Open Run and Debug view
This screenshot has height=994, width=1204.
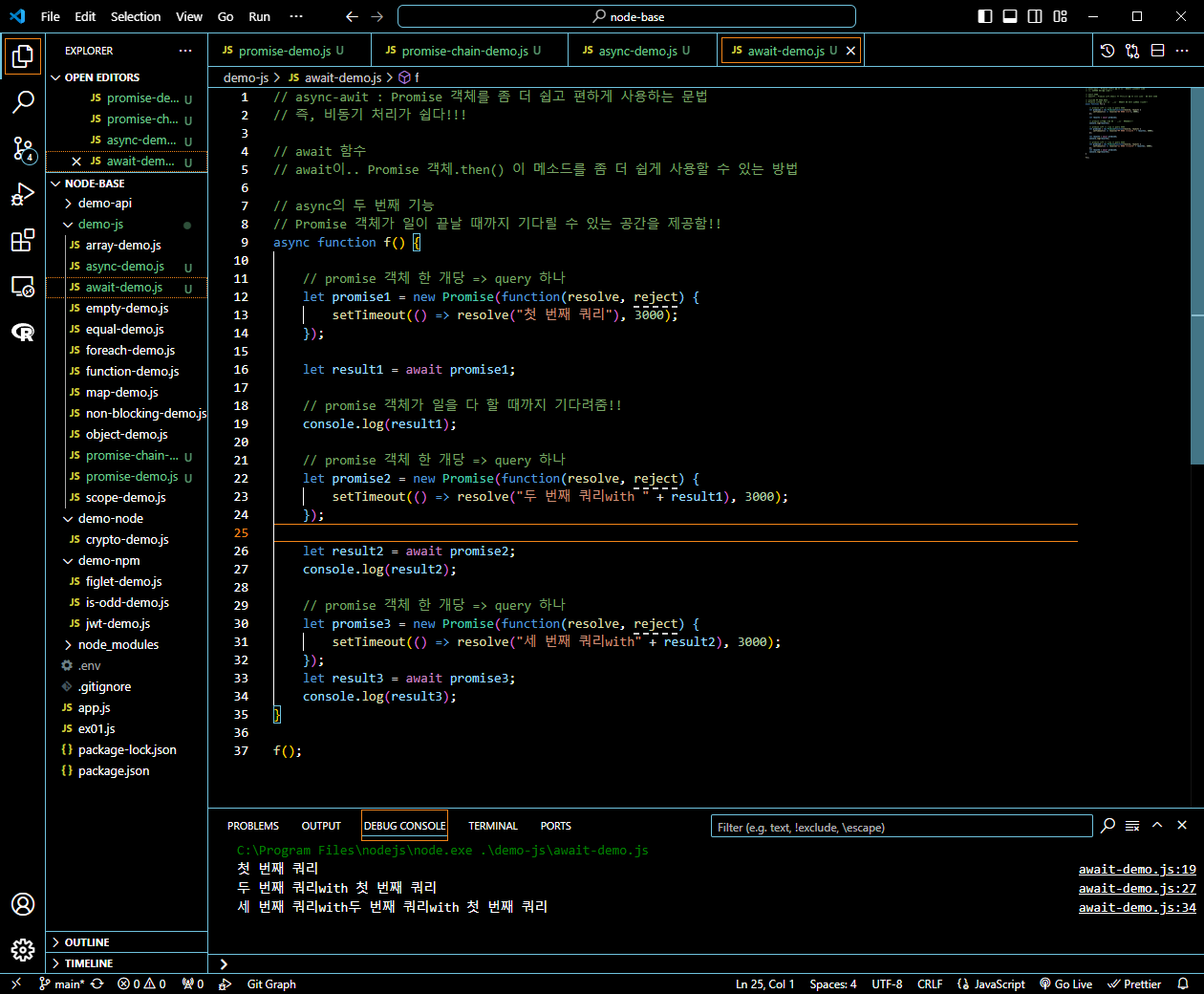point(23,194)
